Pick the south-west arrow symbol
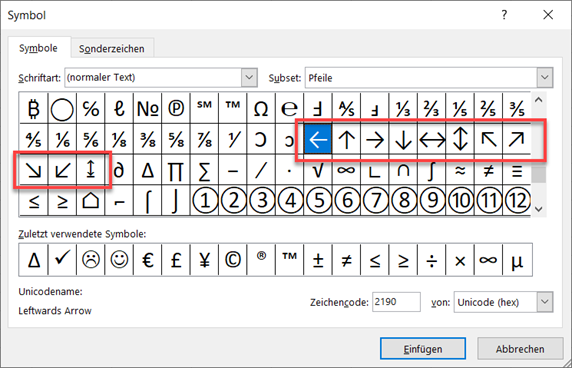This screenshot has width=572, height=368. [x=62, y=170]
